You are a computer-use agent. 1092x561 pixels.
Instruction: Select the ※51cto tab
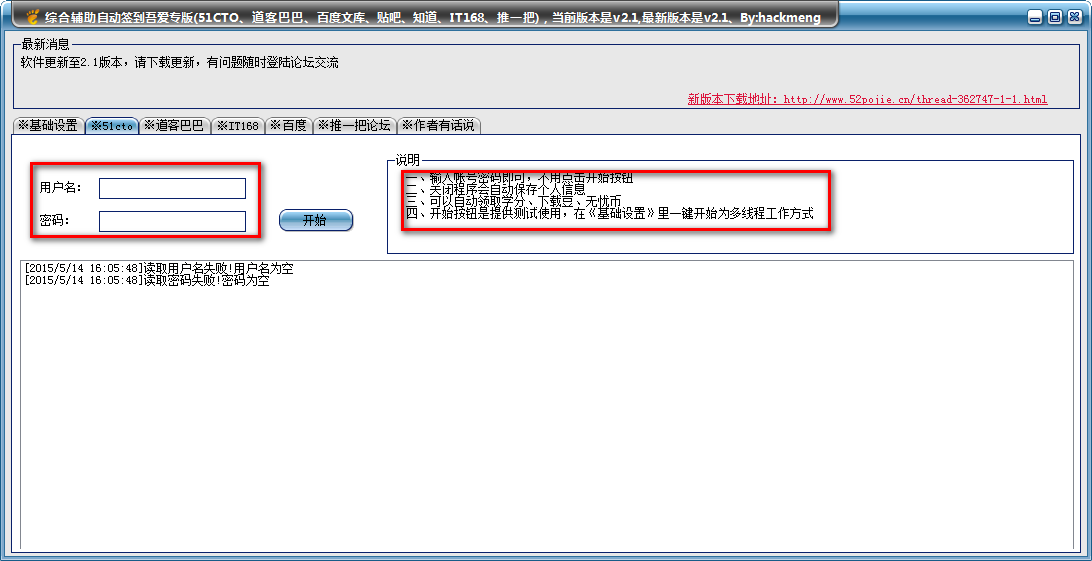coord(111,125)
